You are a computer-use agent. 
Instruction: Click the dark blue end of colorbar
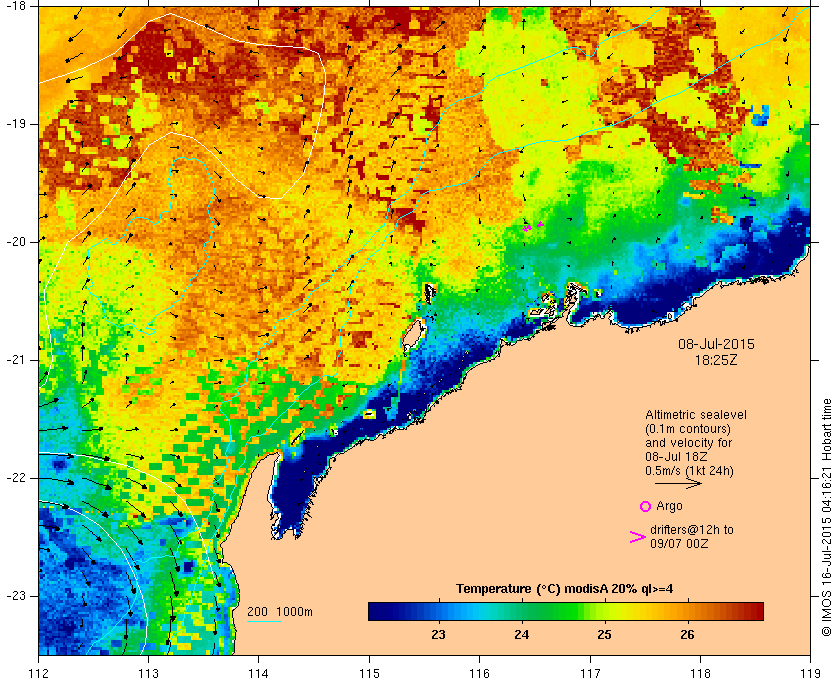tap(380, 611)
